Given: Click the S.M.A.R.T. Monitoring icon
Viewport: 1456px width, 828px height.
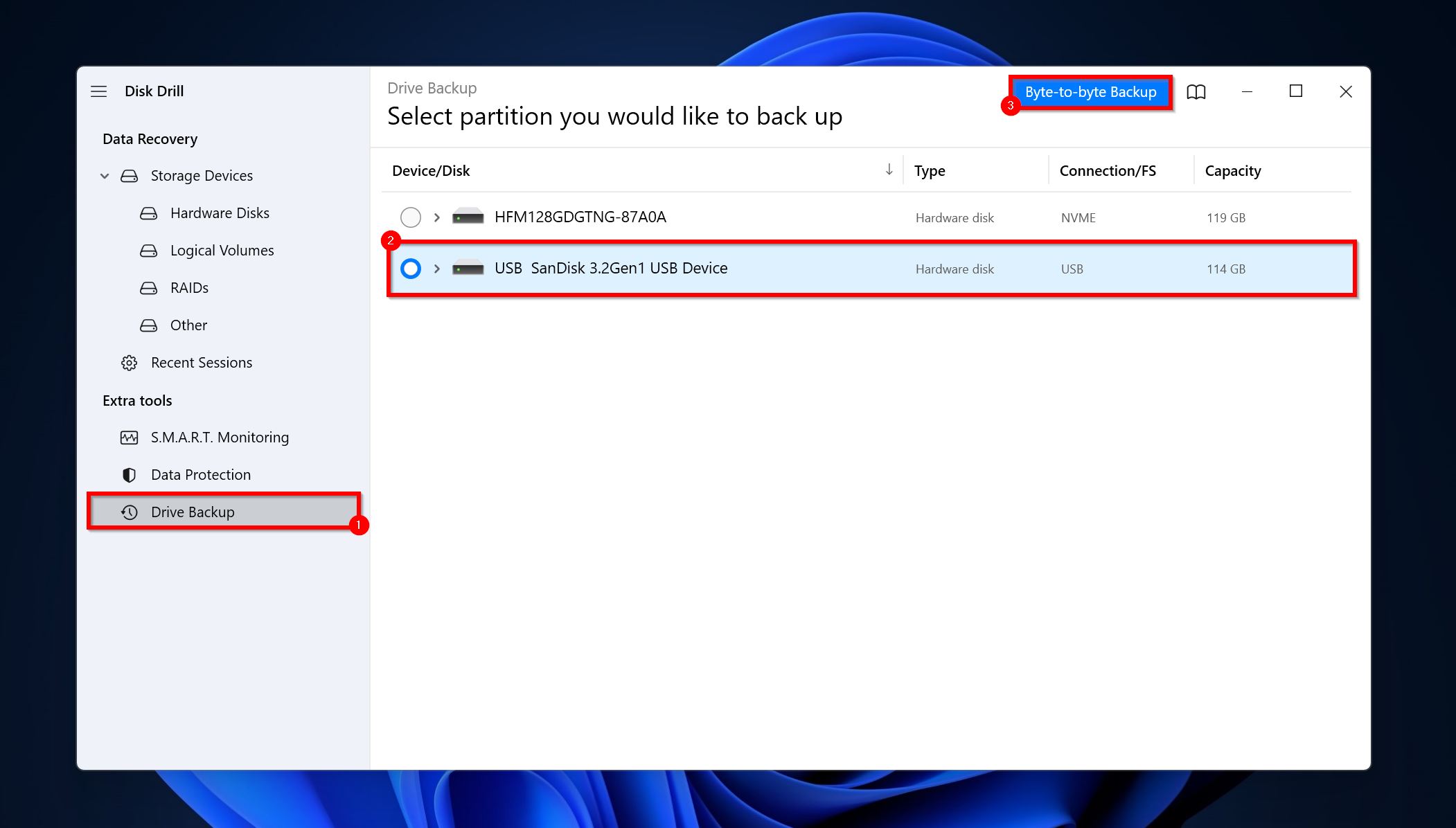Looking at the screenshot, I should pyautogui.click(x=128, y=437).
